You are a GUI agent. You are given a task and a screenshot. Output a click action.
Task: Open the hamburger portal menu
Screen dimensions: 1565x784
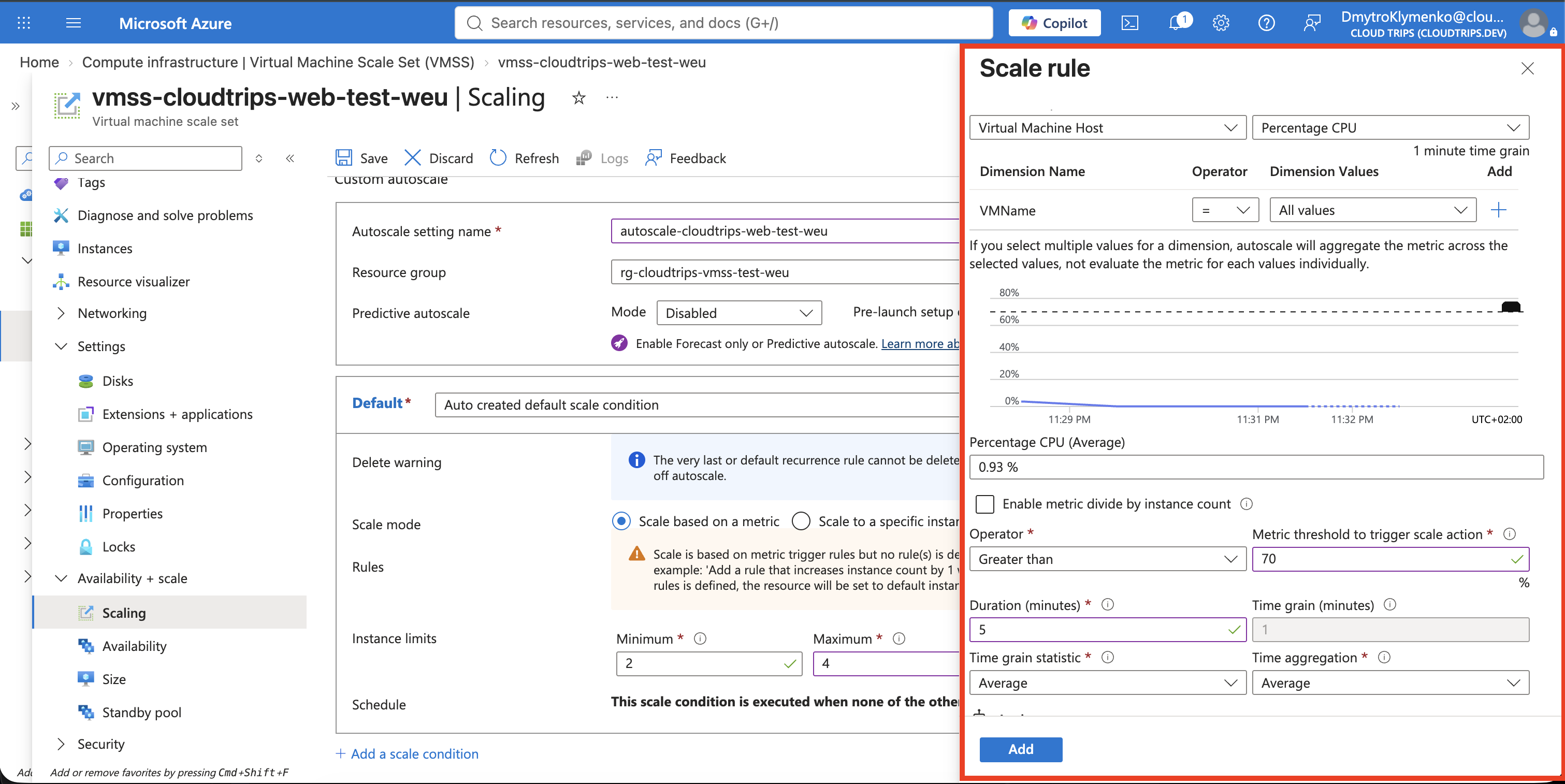point(74,23)
